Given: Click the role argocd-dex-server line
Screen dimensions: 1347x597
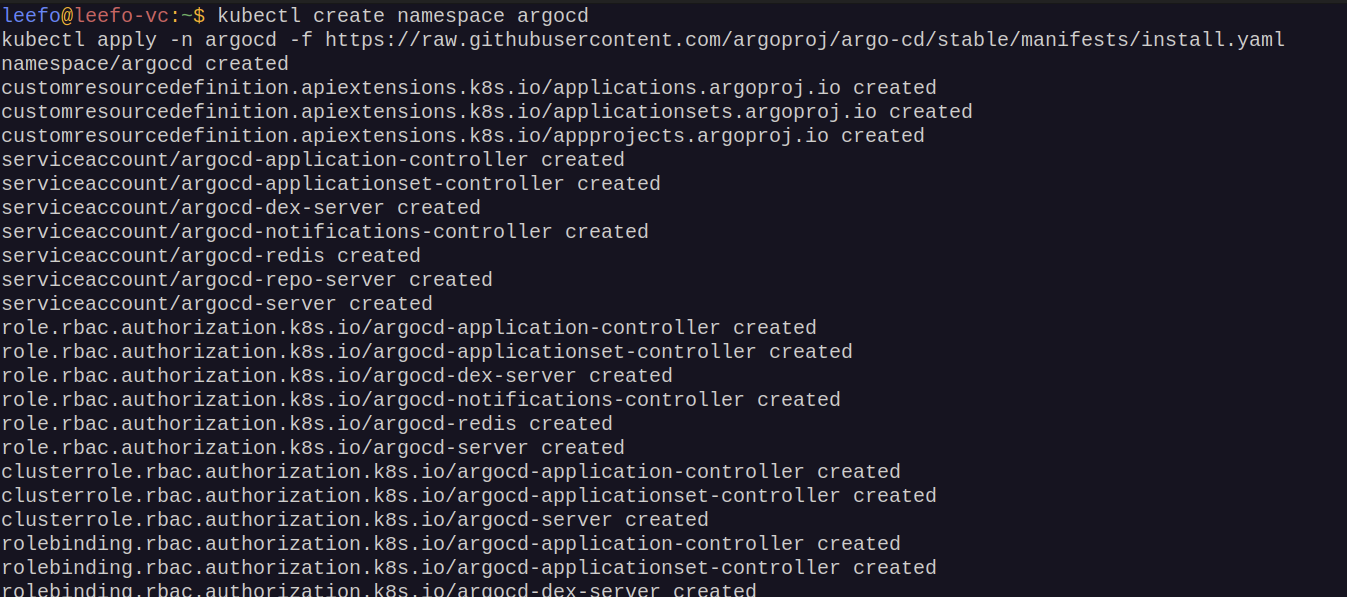Looking at the screenshot, I should 337,376.
